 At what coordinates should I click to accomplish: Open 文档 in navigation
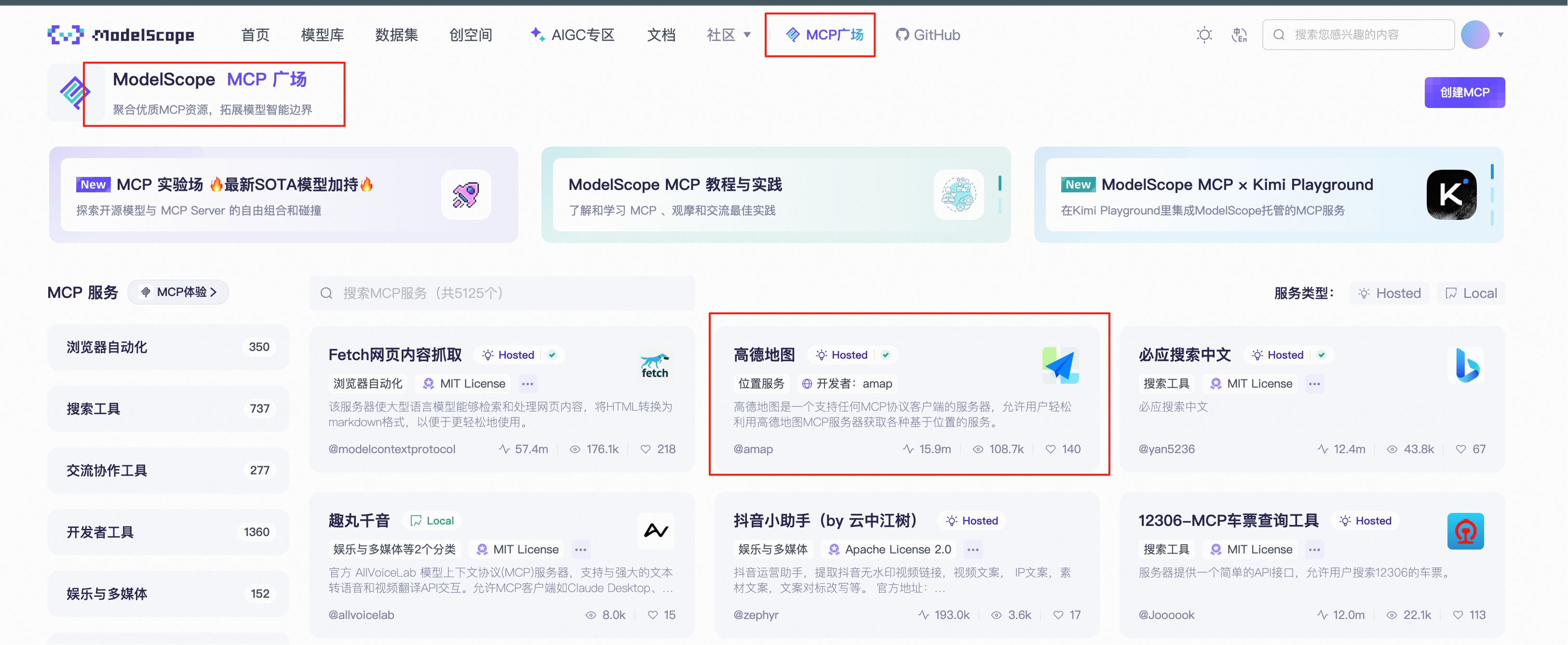tap(661, 35)
